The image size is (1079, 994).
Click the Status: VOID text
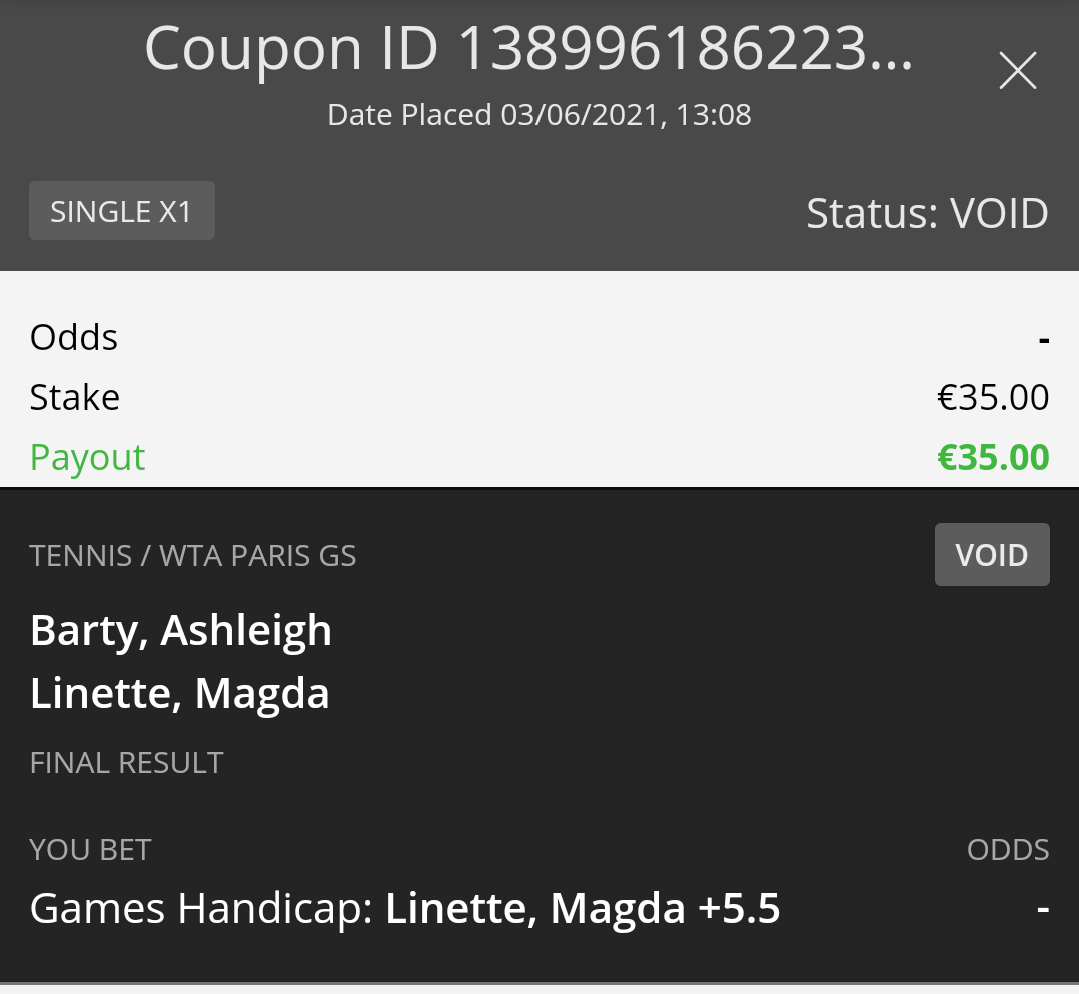click(927, 213)
